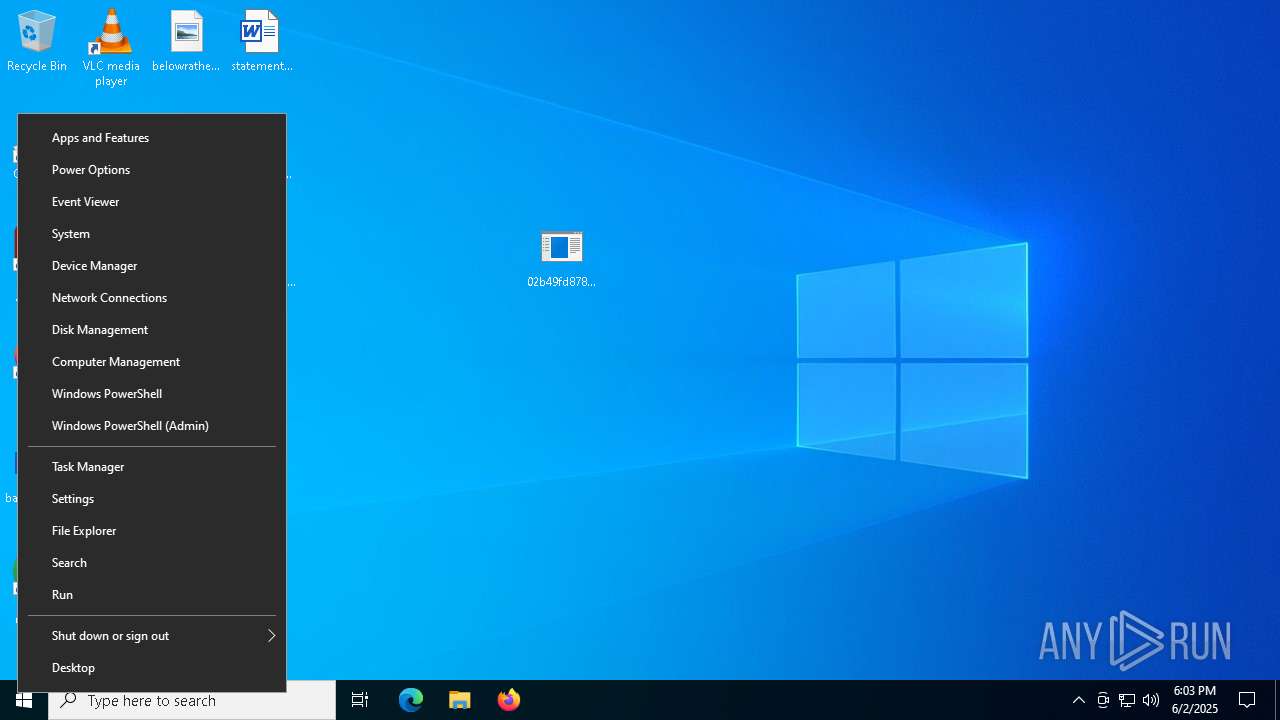Select Search in the context menu

tap(152, 563)
